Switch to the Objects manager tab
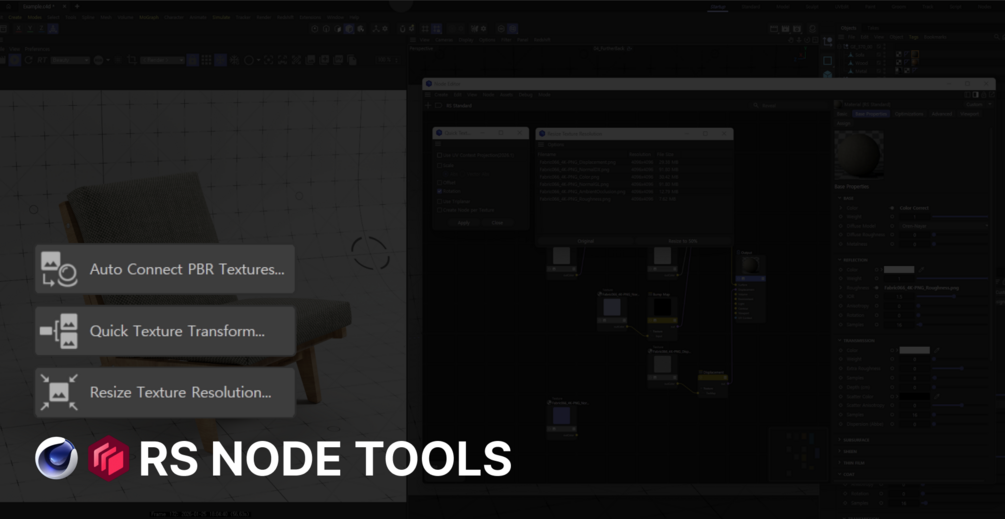Image resolution: width=1005 pixels, height=519 pixels. point(849,28)
